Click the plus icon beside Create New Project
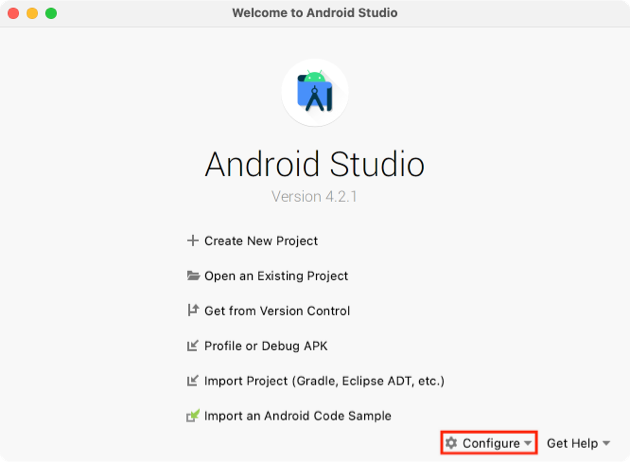Screen dimensions: 630x462 click(193, 241)
